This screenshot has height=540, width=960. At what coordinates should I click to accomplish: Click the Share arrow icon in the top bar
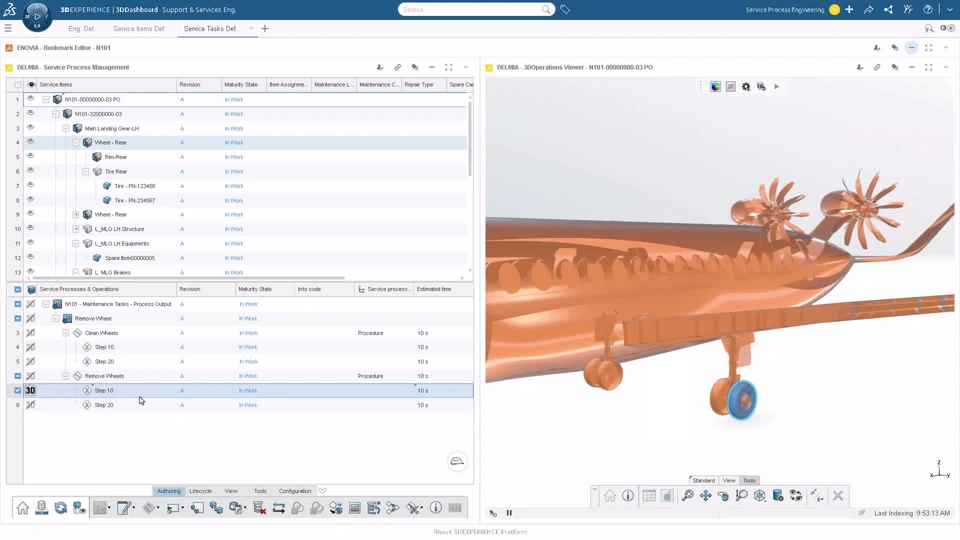tap(869, 9)
